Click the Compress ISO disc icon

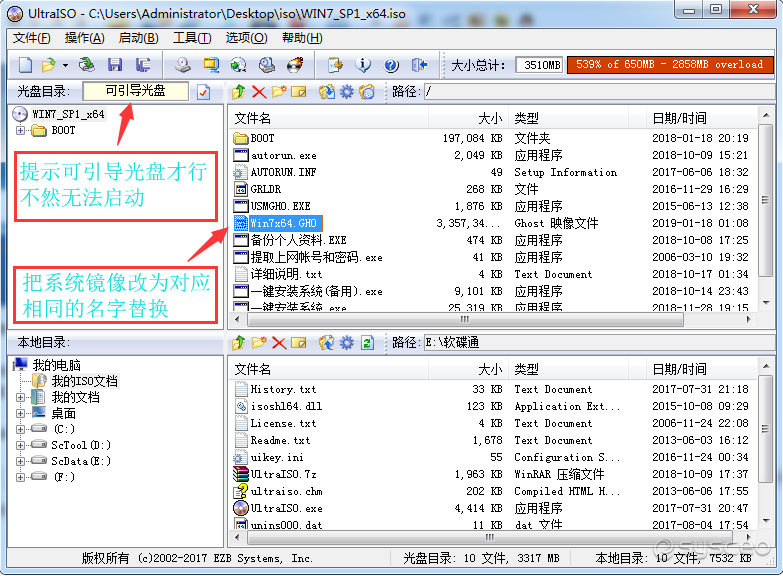tap(238, 65)
